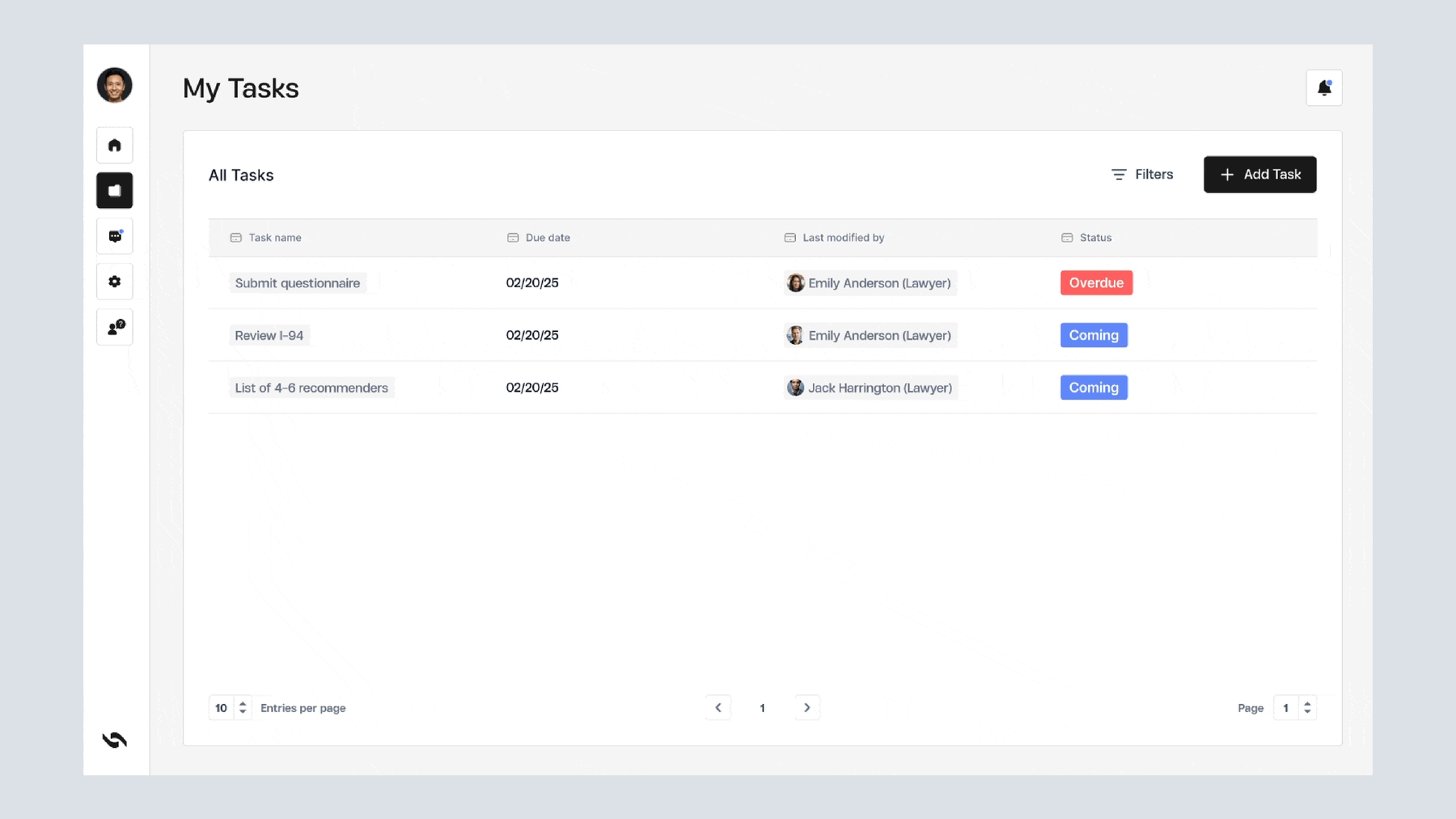Image resolution: width=1456 pixels, height=819 pixels.
Task: Click the entries per page value 10
Action: tap(222, 708)
